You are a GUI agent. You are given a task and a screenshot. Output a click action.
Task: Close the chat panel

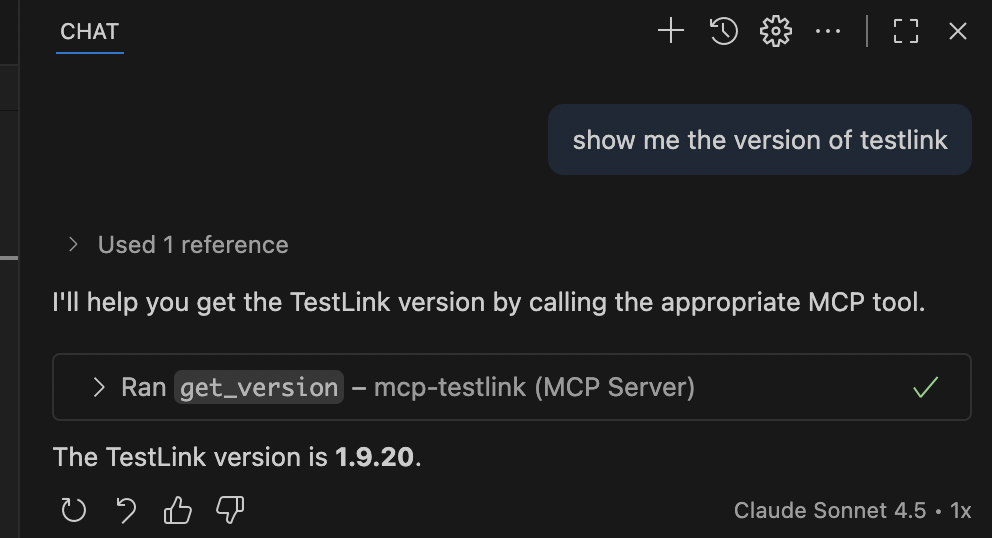pyautogui.click(x=958, y=32)
